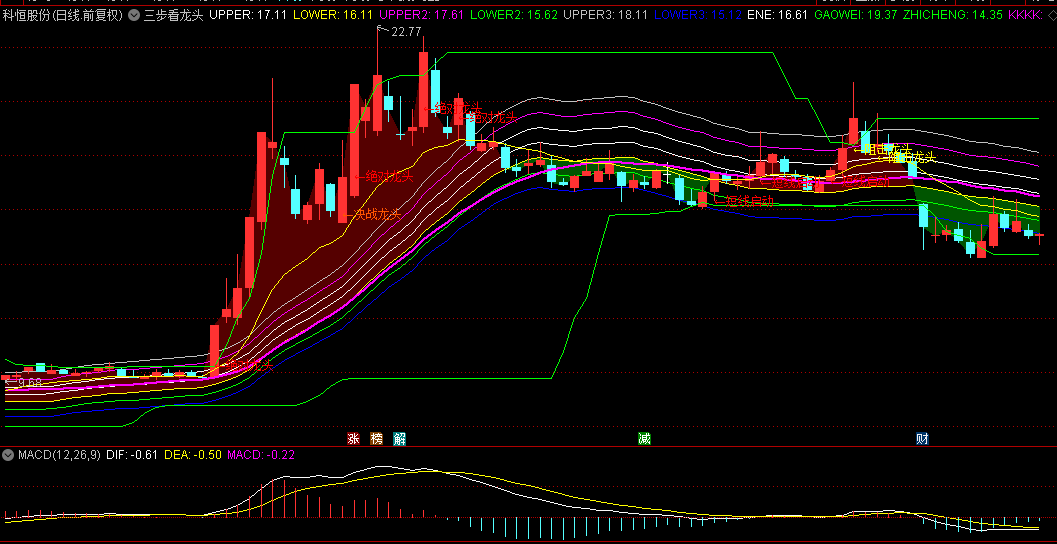Image resolution: width=1057 pixels, height=544 pixels.
Task: Select the yellow DEA: -0.50 value
Action: [193, 454]
